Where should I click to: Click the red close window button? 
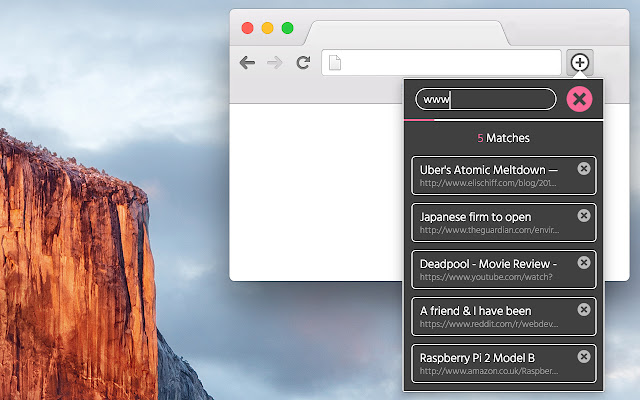(x=247, y=28)
